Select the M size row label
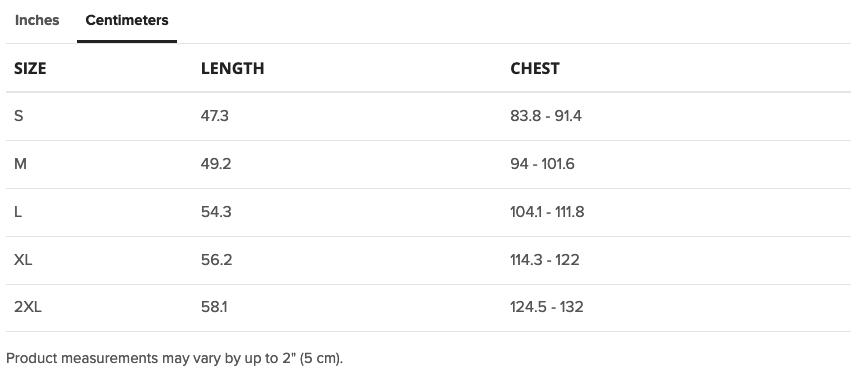The width and height of the screenshot is (862, 378). [20, 164]
